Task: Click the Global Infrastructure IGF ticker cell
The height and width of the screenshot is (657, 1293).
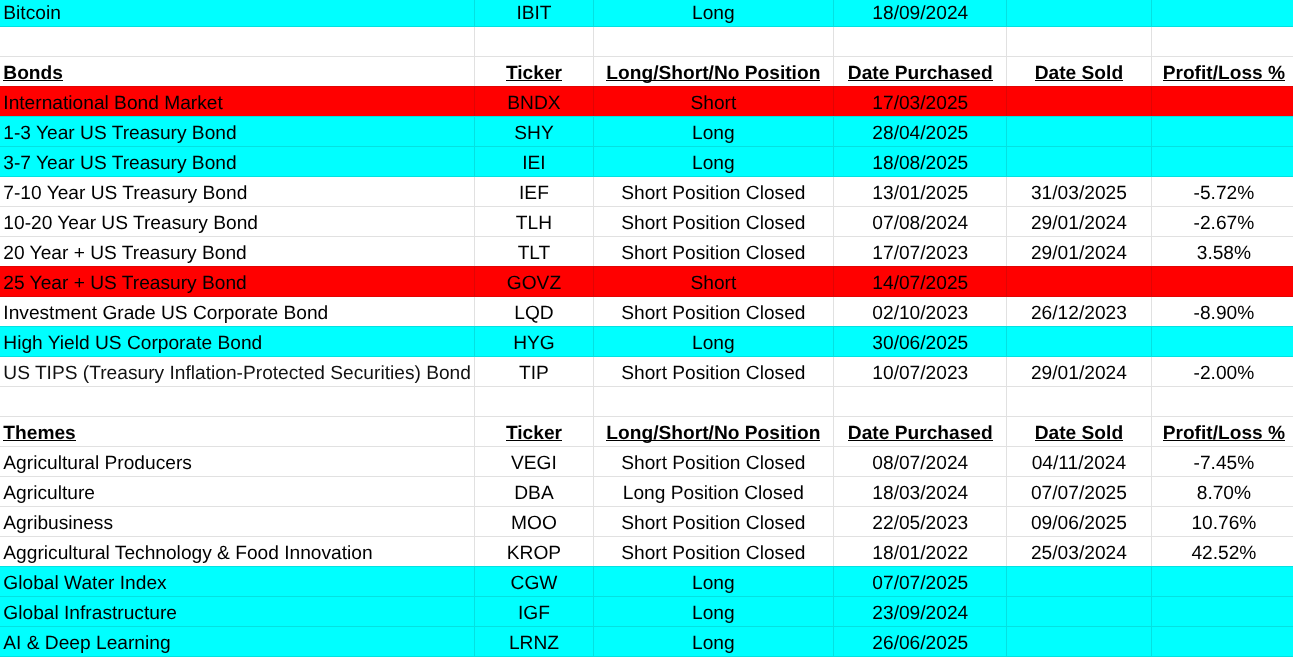Action: pyautogui.click(x=533, y=613)
